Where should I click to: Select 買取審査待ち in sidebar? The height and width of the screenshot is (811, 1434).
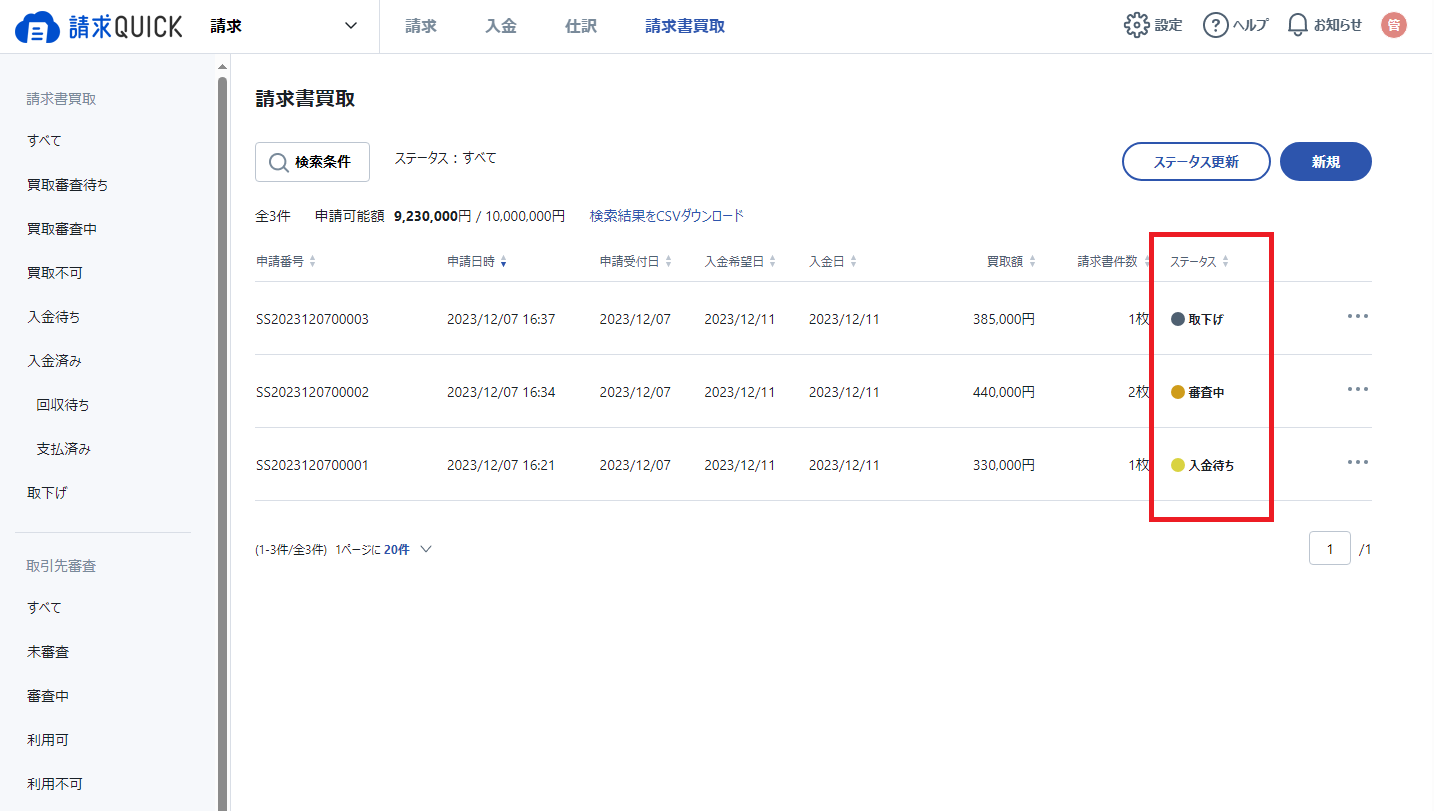[x=67, y=185]
